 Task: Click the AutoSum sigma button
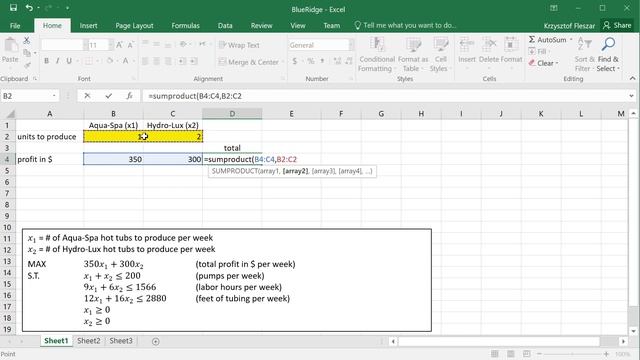(x=548, y=40)
